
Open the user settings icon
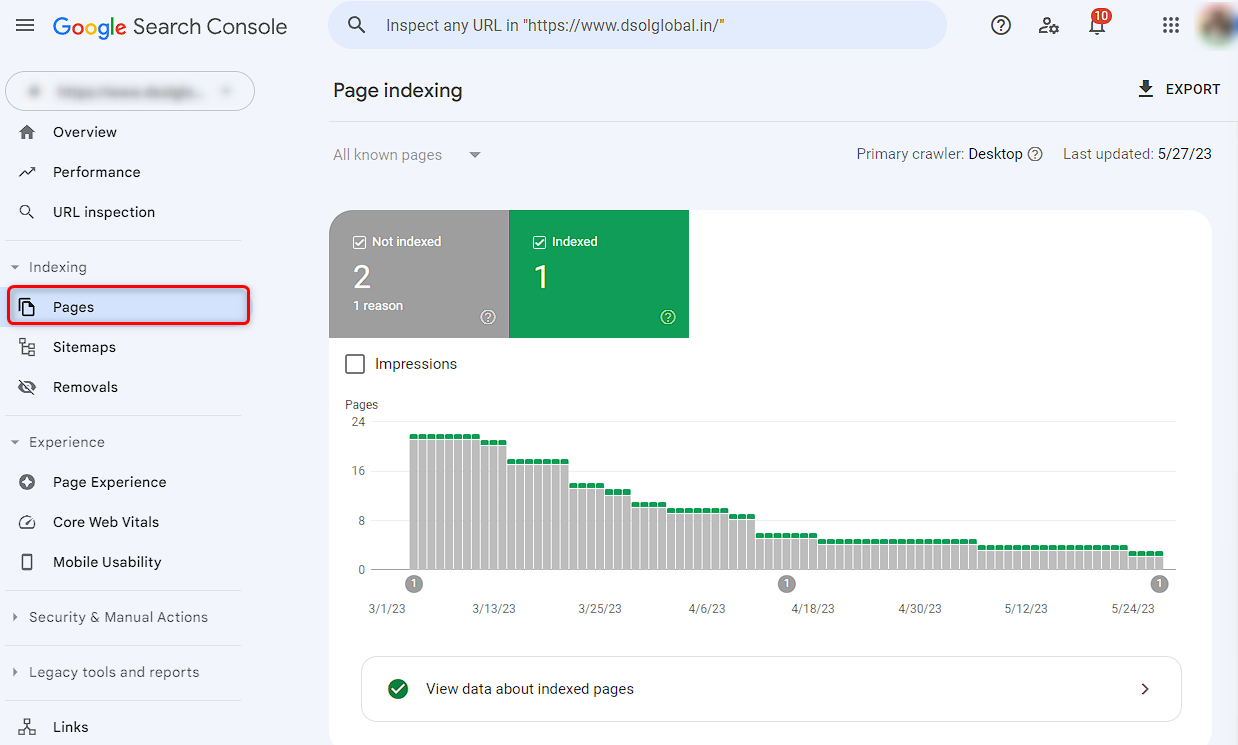(1049, 26)
